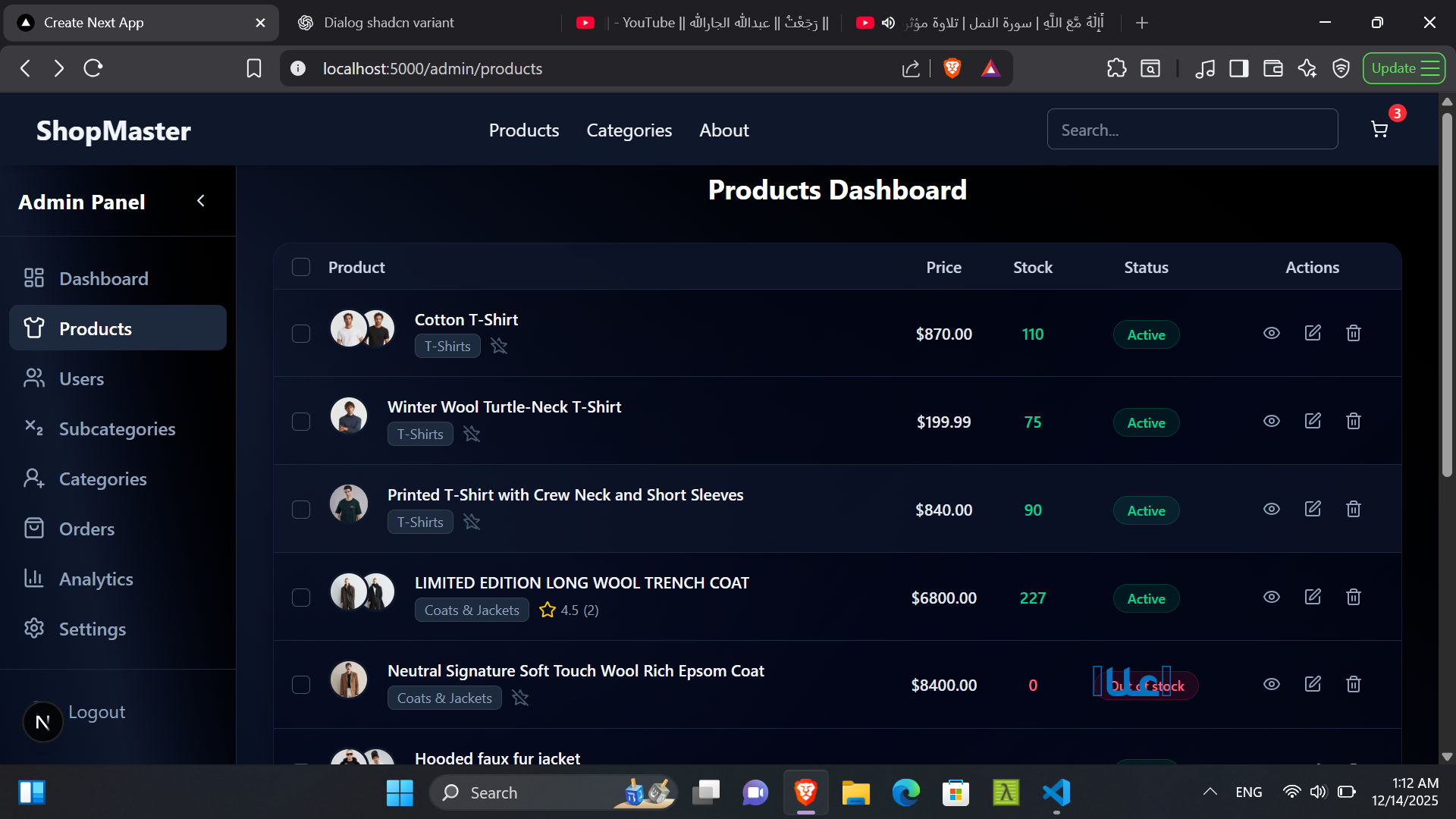1456x819 pixels.
Task: Collapse the Admin Panel sidebar chevron
Action: [201, 201]
